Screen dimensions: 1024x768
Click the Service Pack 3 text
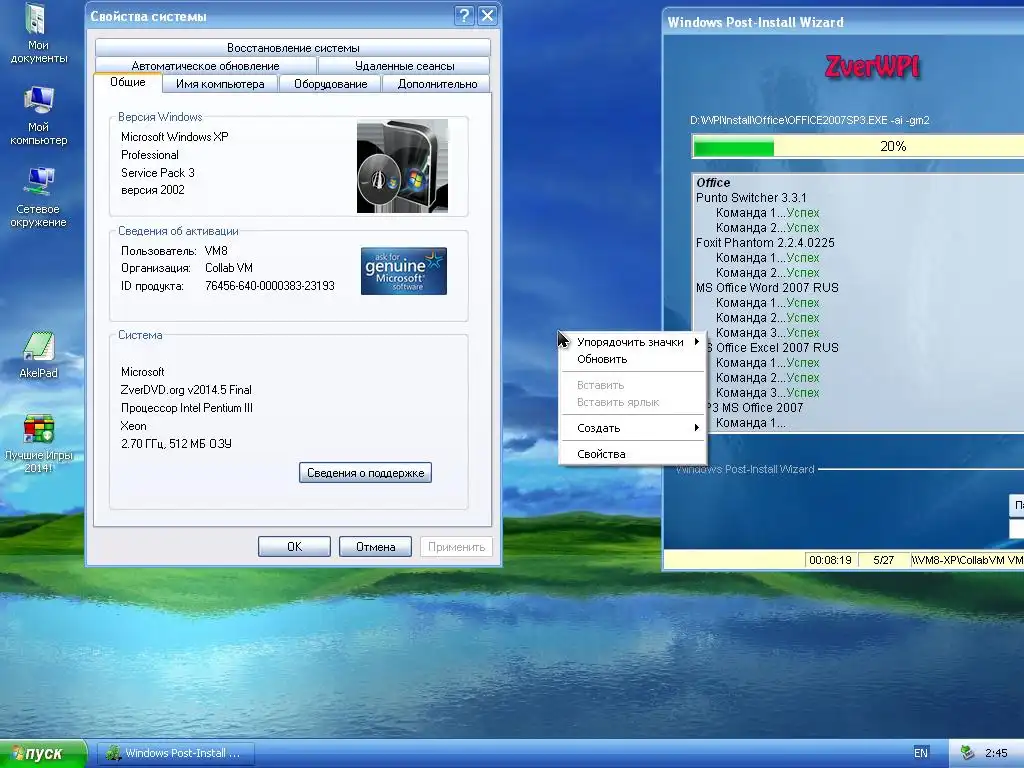click(x=157, y=173)
